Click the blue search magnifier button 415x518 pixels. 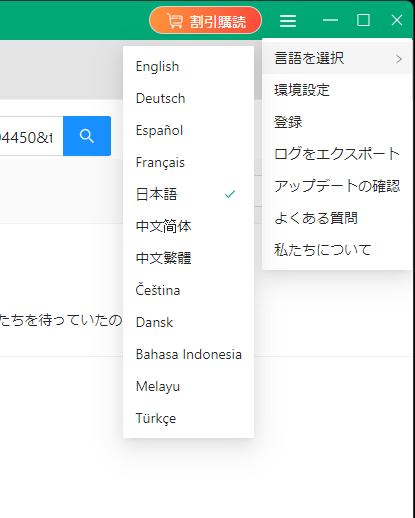pos(87,136)
